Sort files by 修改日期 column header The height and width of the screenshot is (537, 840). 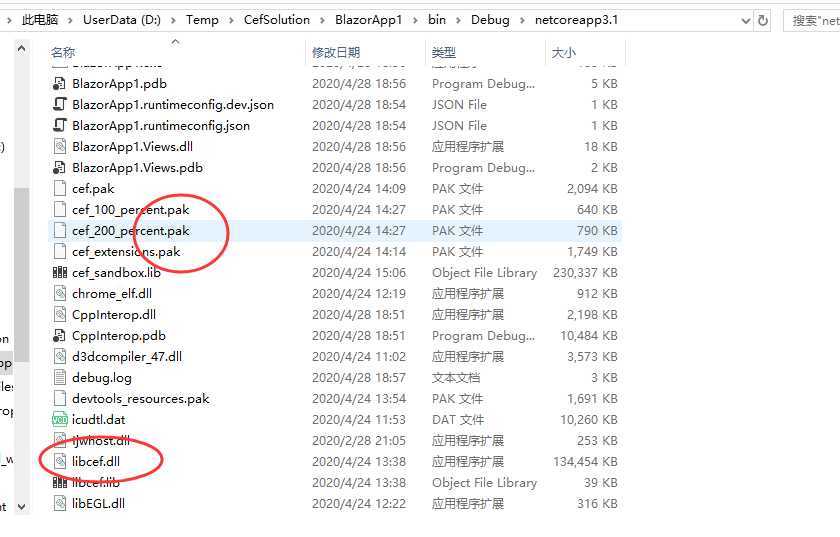[336, 53]
